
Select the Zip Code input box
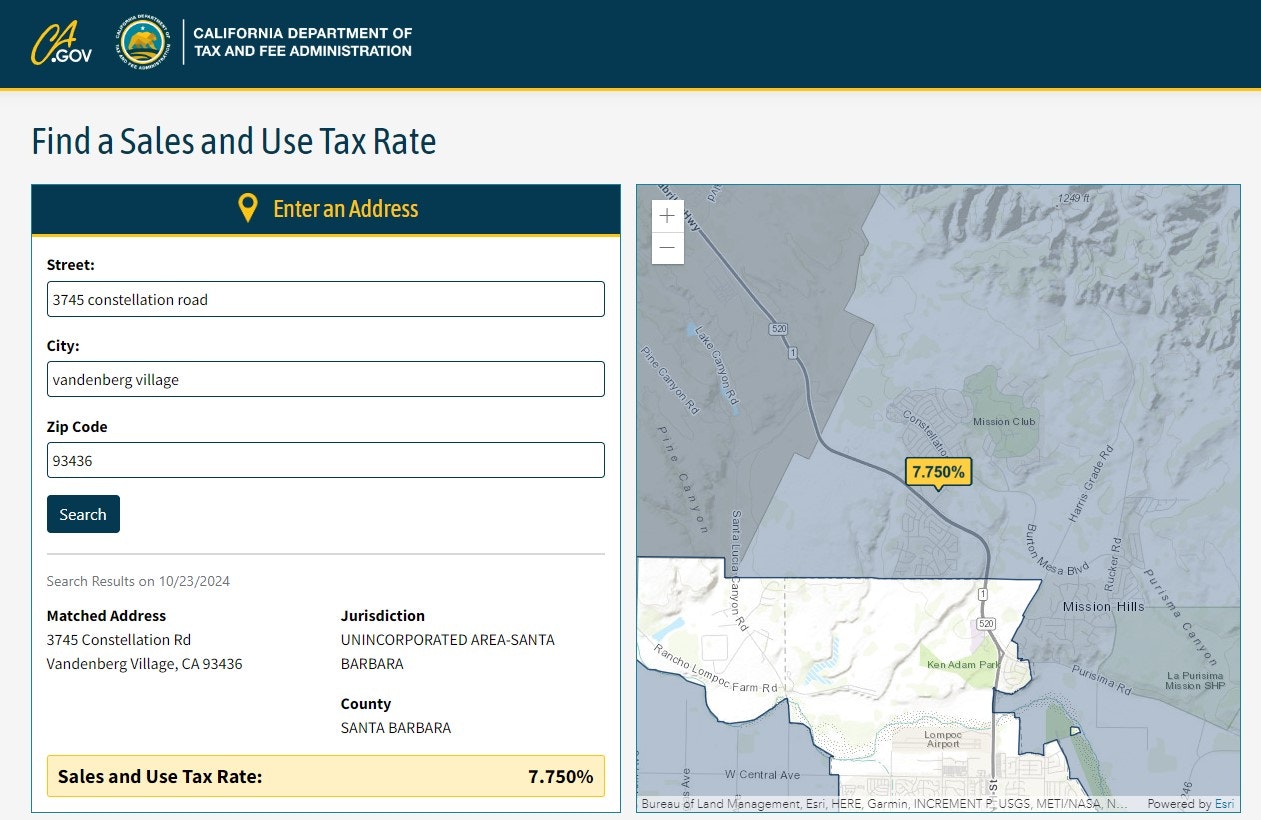pos(325,460)
